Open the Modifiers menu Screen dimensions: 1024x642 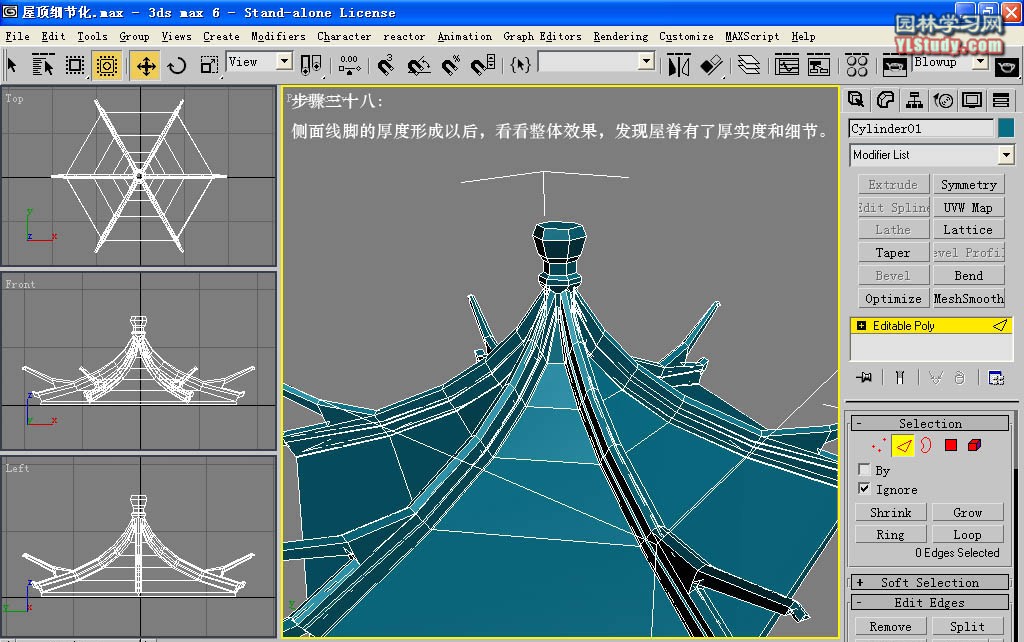pos(278,37)
